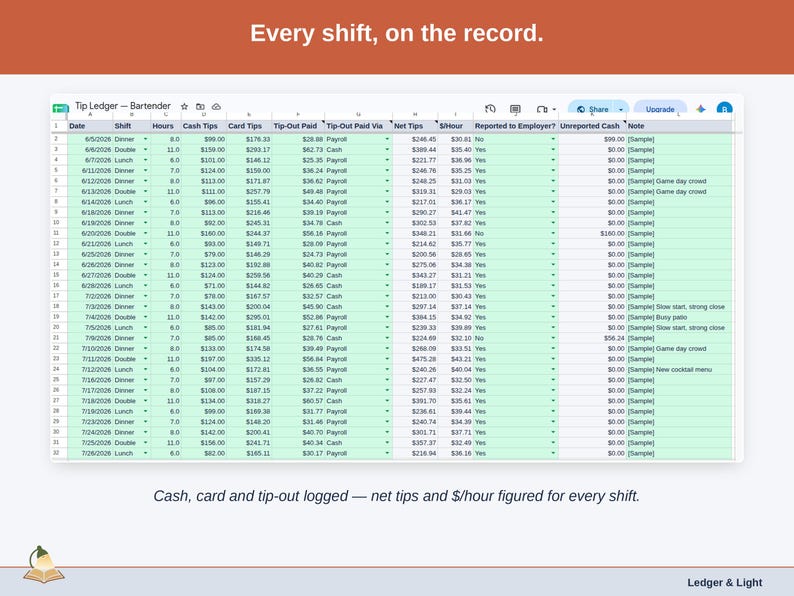Click the $160.00 unreported cash cell
The width and height of the screenshot is (794, 596).
tap(592, 233)
